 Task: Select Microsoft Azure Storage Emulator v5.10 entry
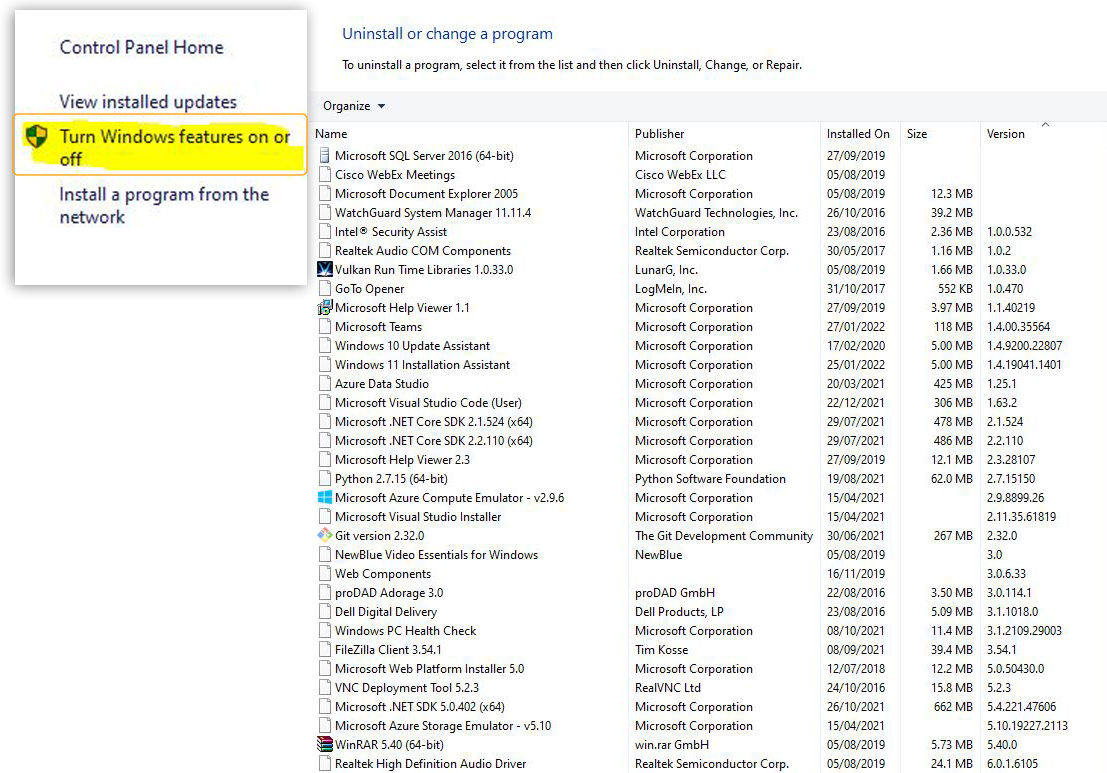click(443, 726)
